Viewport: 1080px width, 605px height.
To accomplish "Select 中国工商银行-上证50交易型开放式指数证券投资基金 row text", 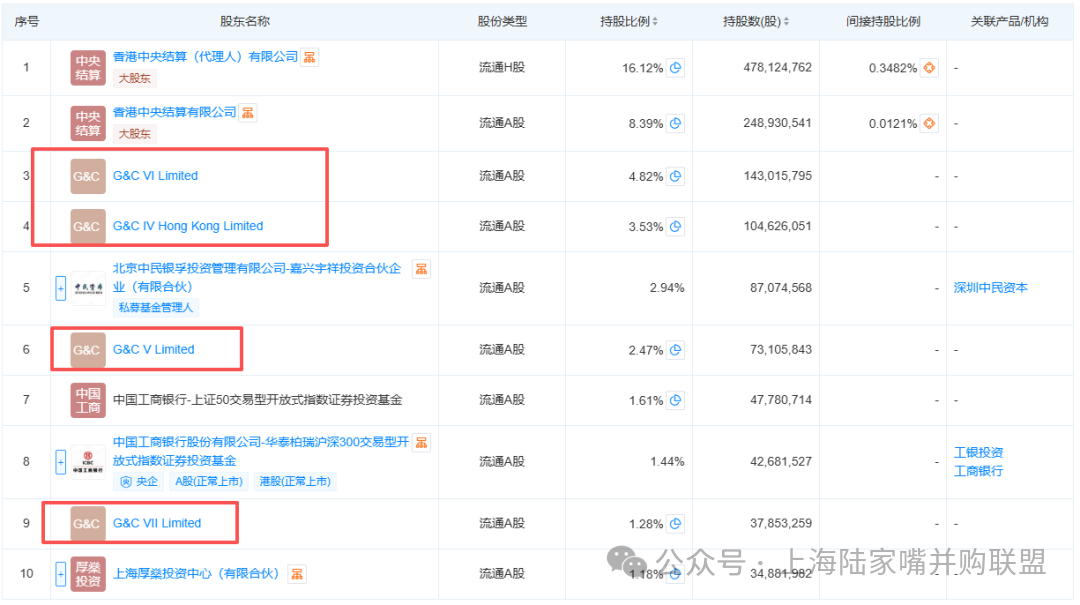I will (258, 400).
